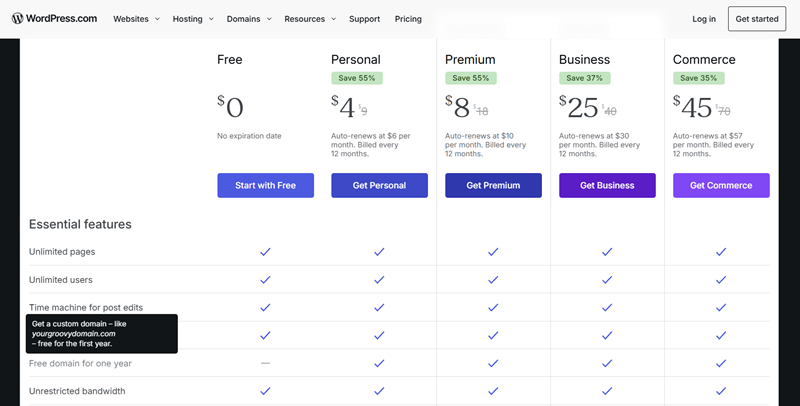Click Free domain for one year label
Screen dimensions: 800x406
80,363
